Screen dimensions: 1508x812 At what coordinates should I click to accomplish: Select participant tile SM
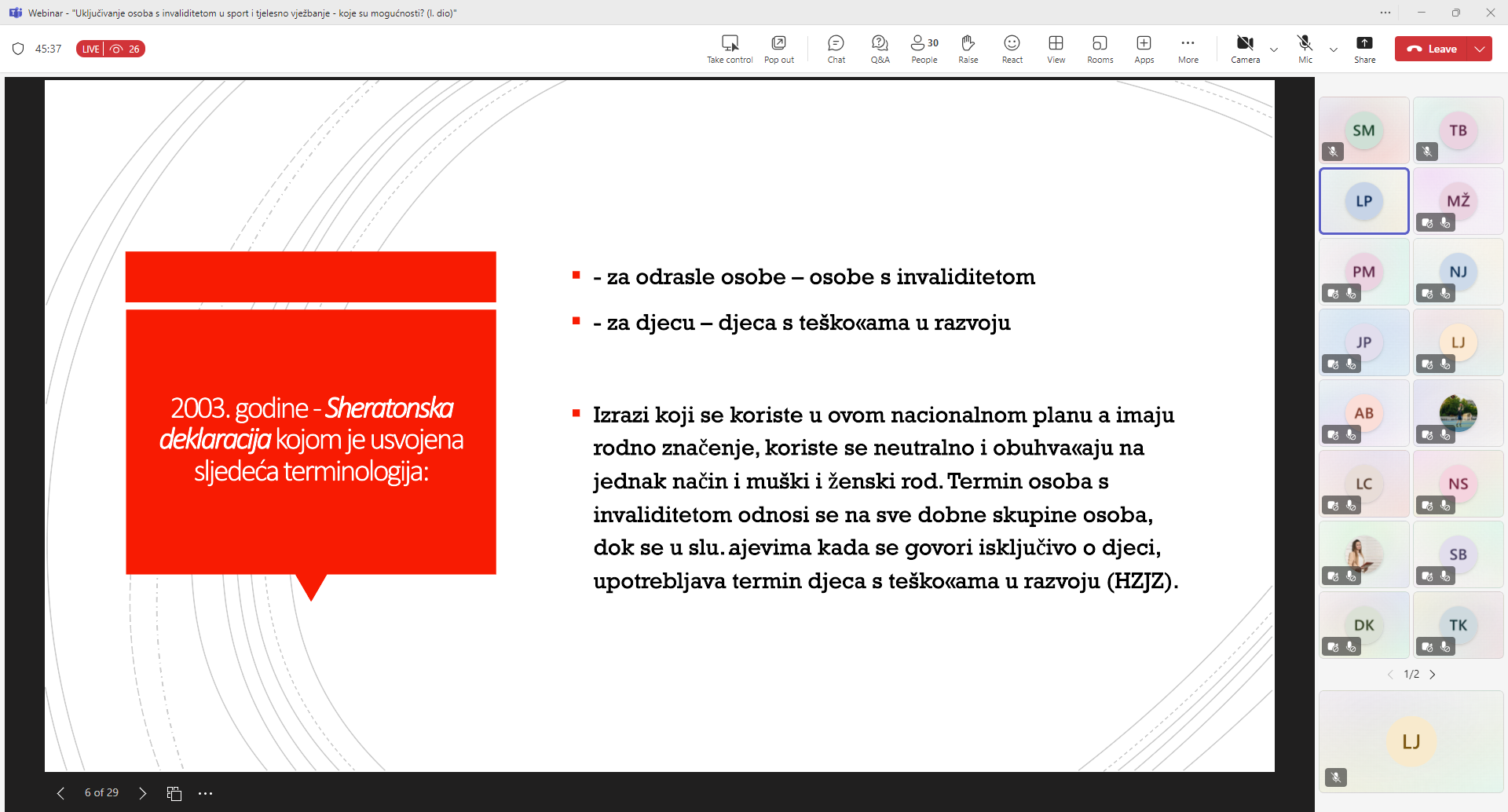click(1364, 130)
